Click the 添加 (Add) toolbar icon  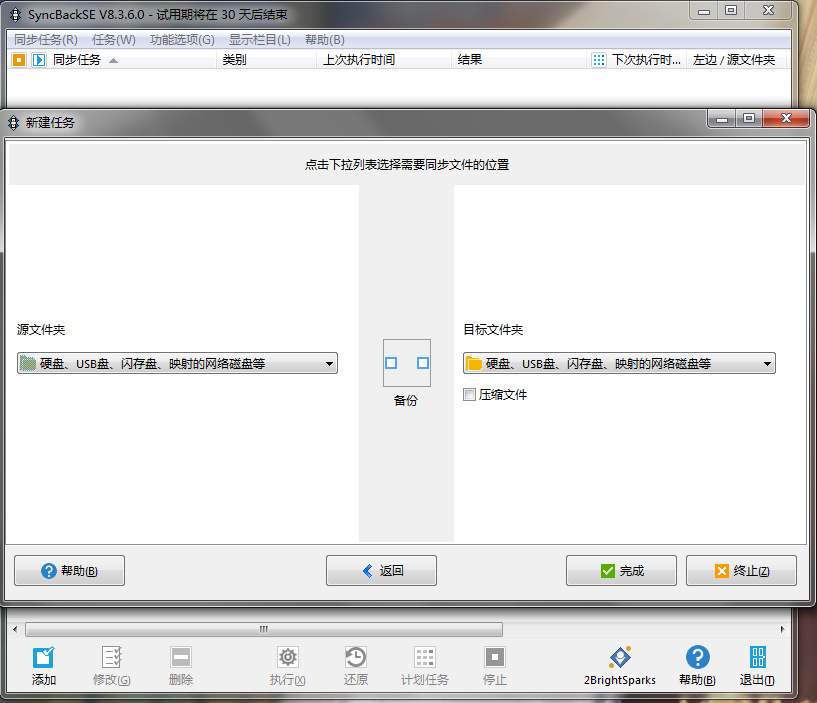click(x=43, y=657)
